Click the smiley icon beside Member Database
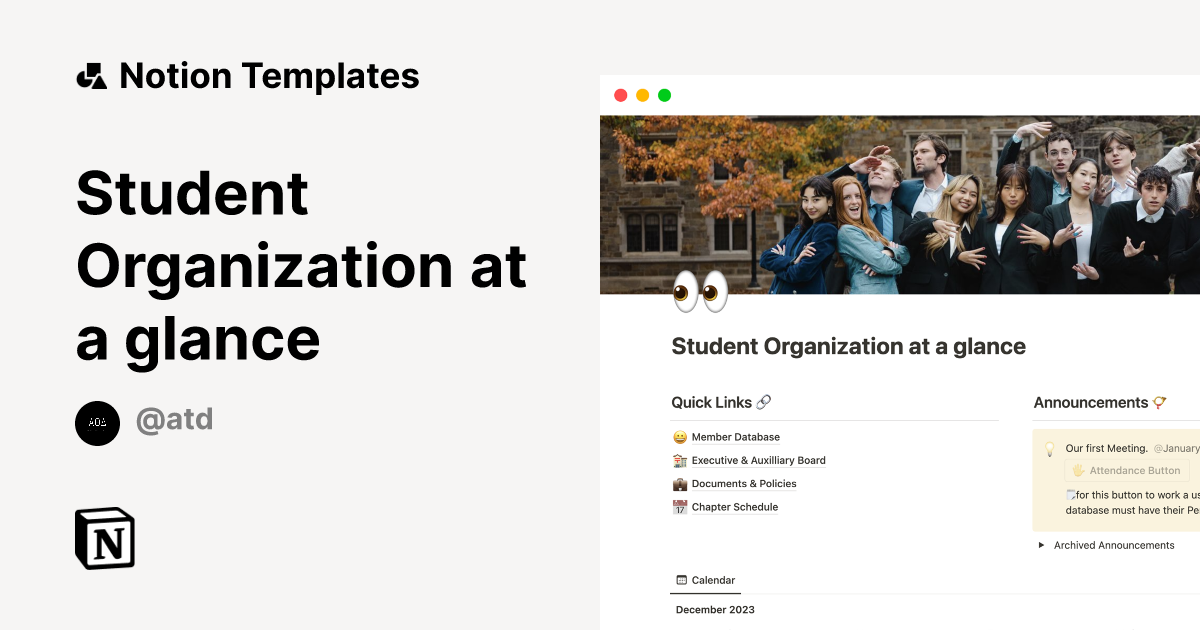 click(x=679, y=437)
